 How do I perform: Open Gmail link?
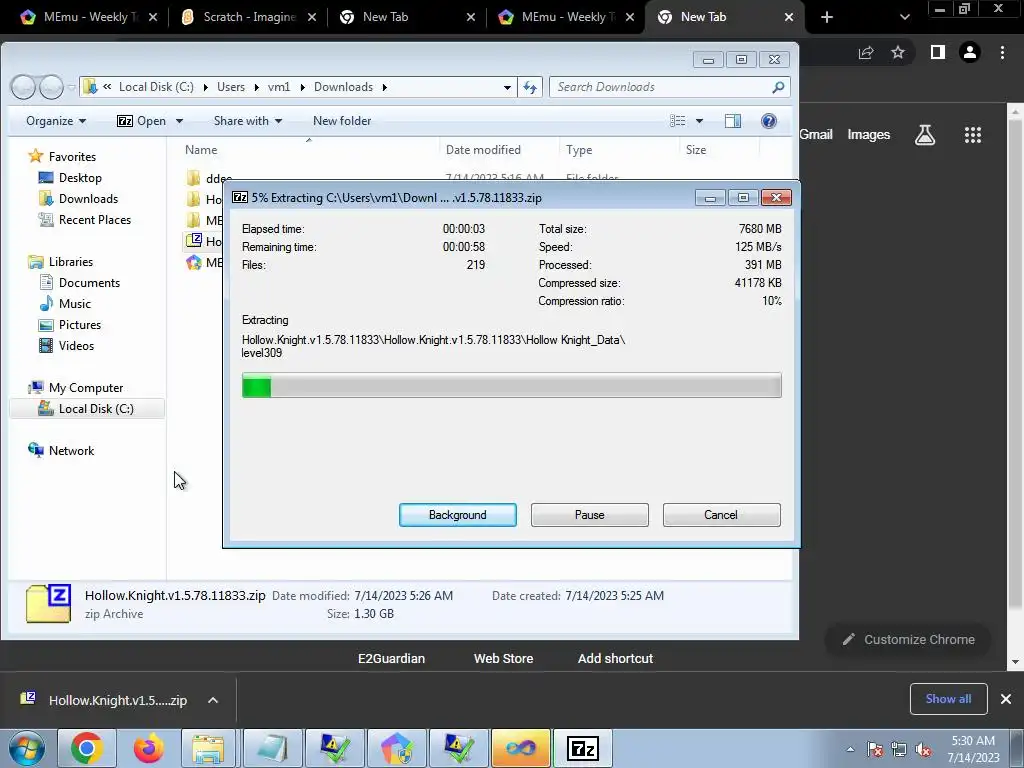[x=816, y=135]
